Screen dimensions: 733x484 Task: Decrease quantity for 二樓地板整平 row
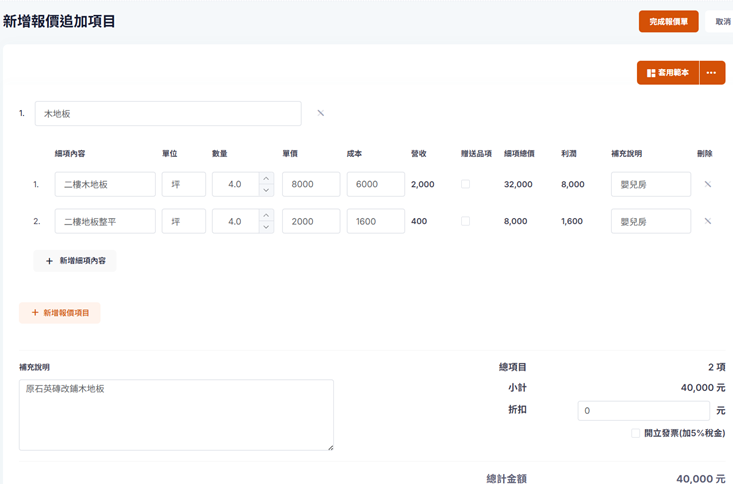click(x=266, y=227)
